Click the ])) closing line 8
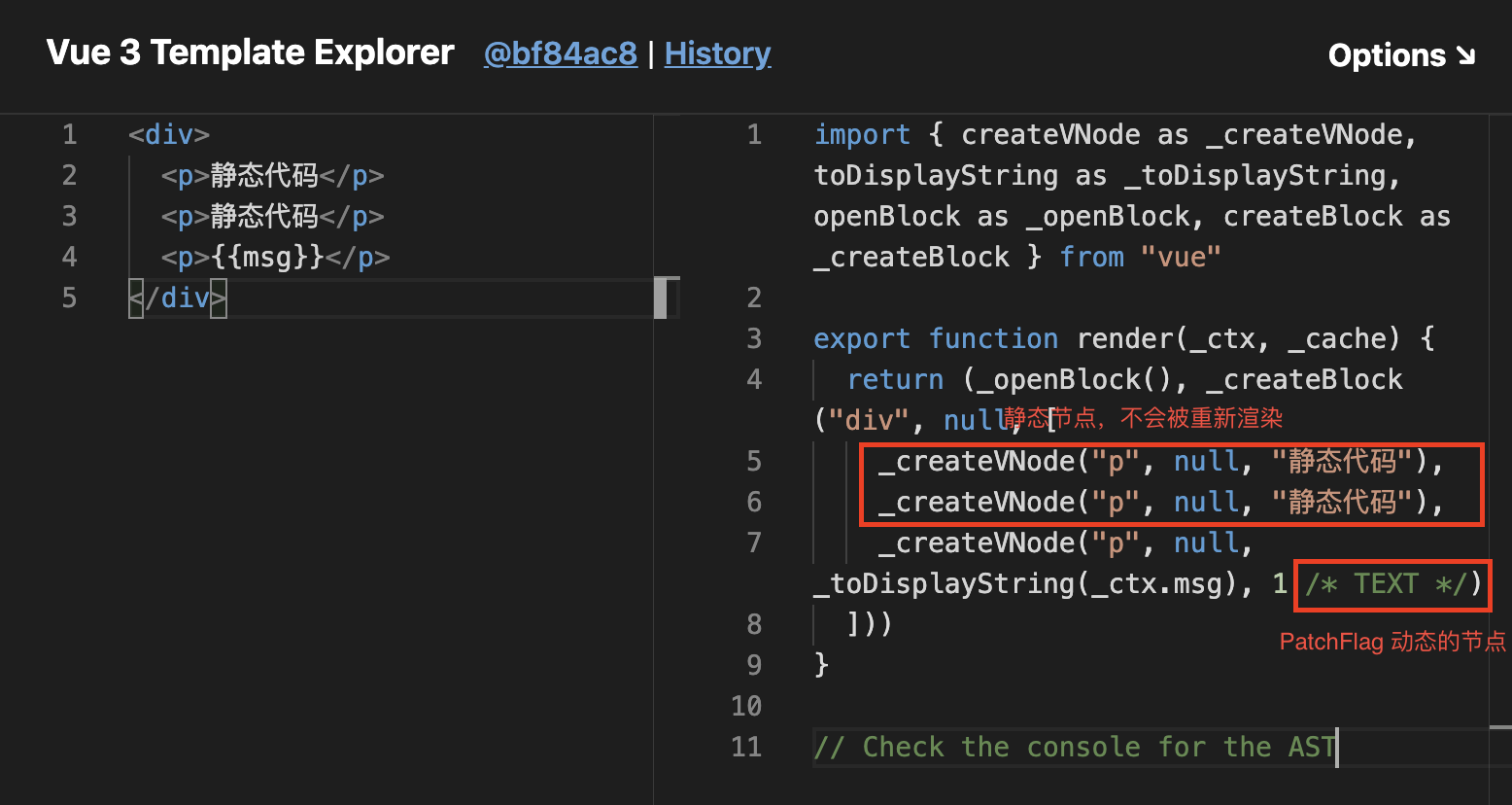This screenshot has width=1512, height=805. click(870, 624)
